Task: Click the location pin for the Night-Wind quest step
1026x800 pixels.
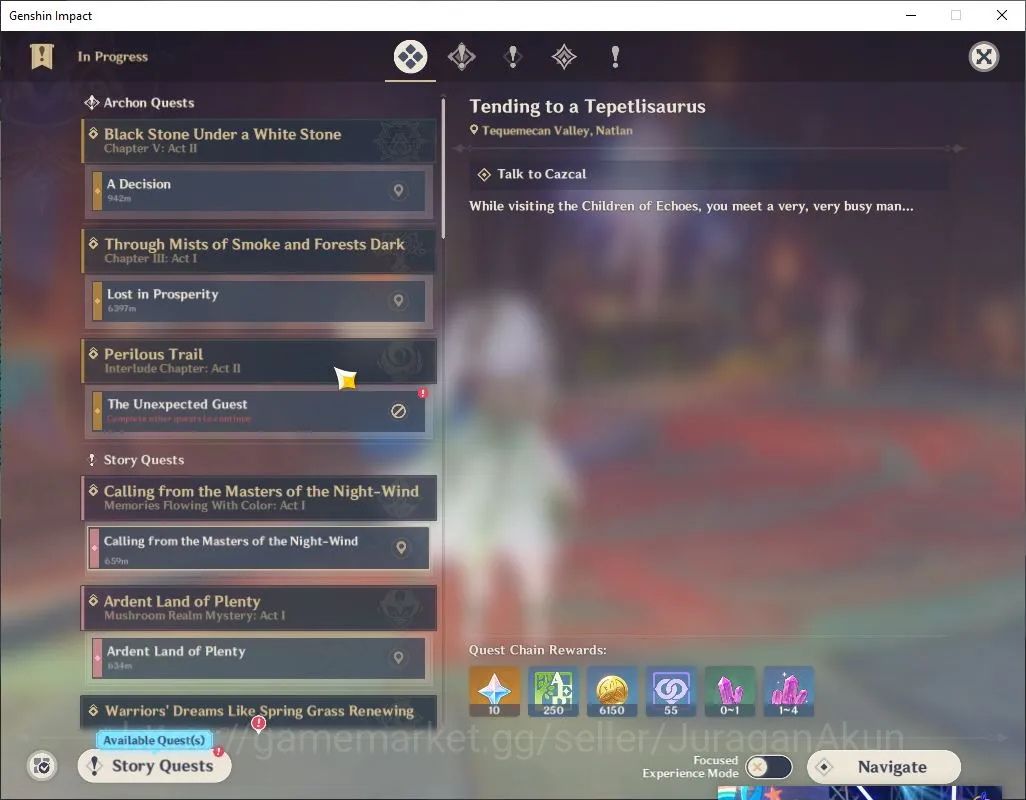Action: pyautogui.click(x=401, y=548)
